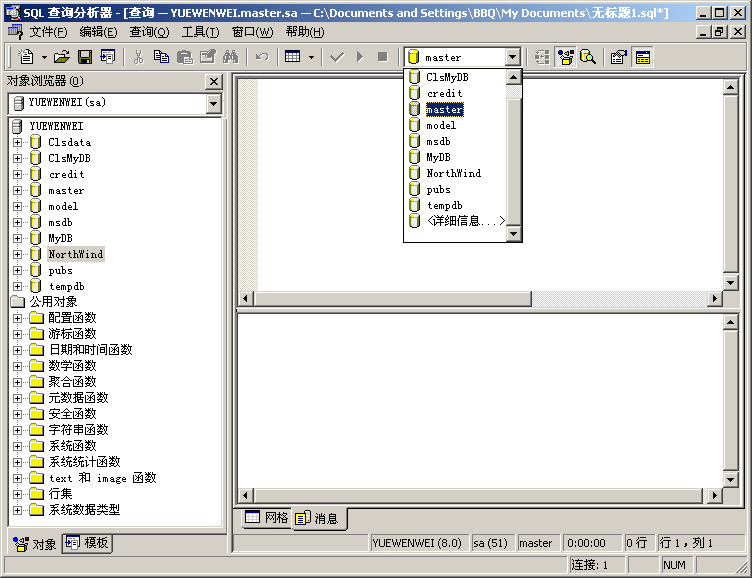
Task: Toggle the Show Results Pane icon
Action: pyautogui.click(x=643, y=57)
